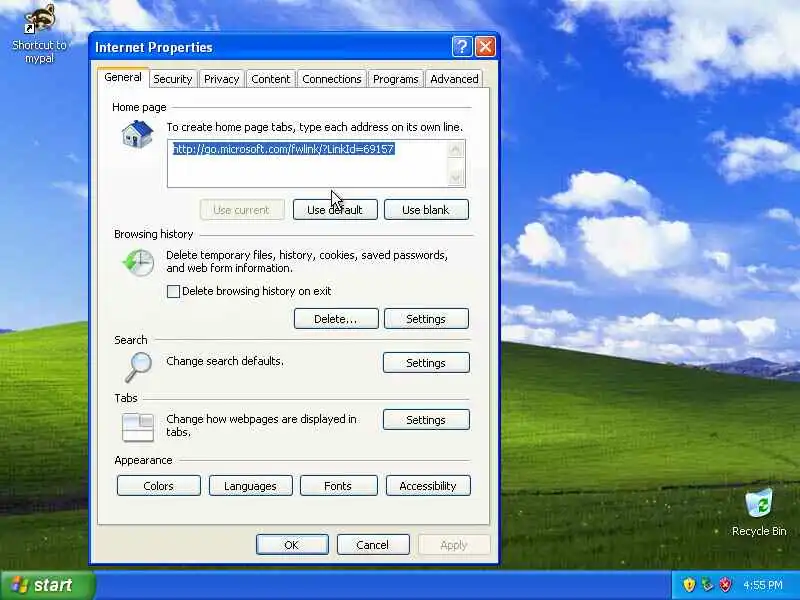Confirm with the OK button
Viewport: 800px width, 600px height.
pos(292,545)
